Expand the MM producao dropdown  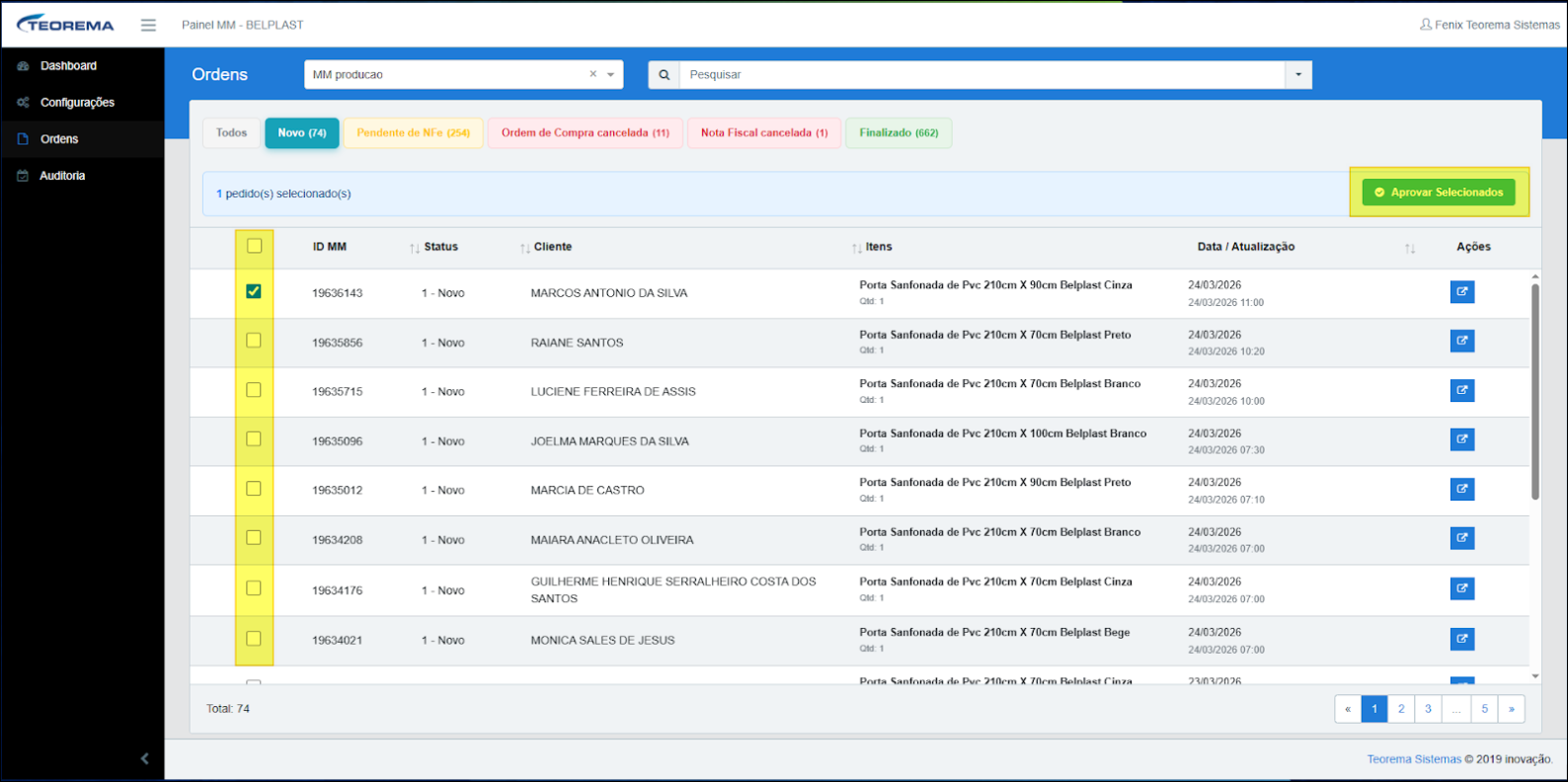coord(611,75)
